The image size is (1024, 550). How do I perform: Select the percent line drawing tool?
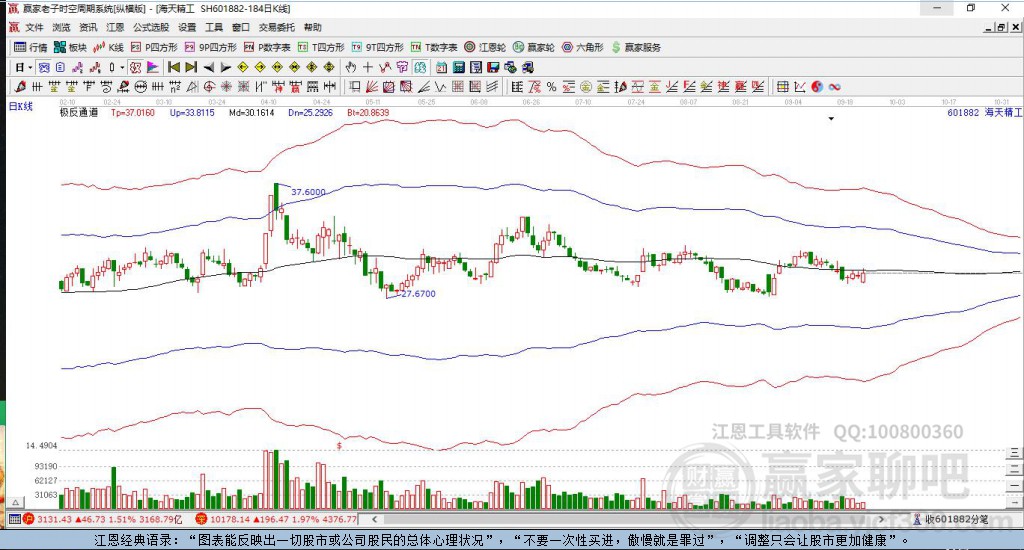[x=551, y=87]
